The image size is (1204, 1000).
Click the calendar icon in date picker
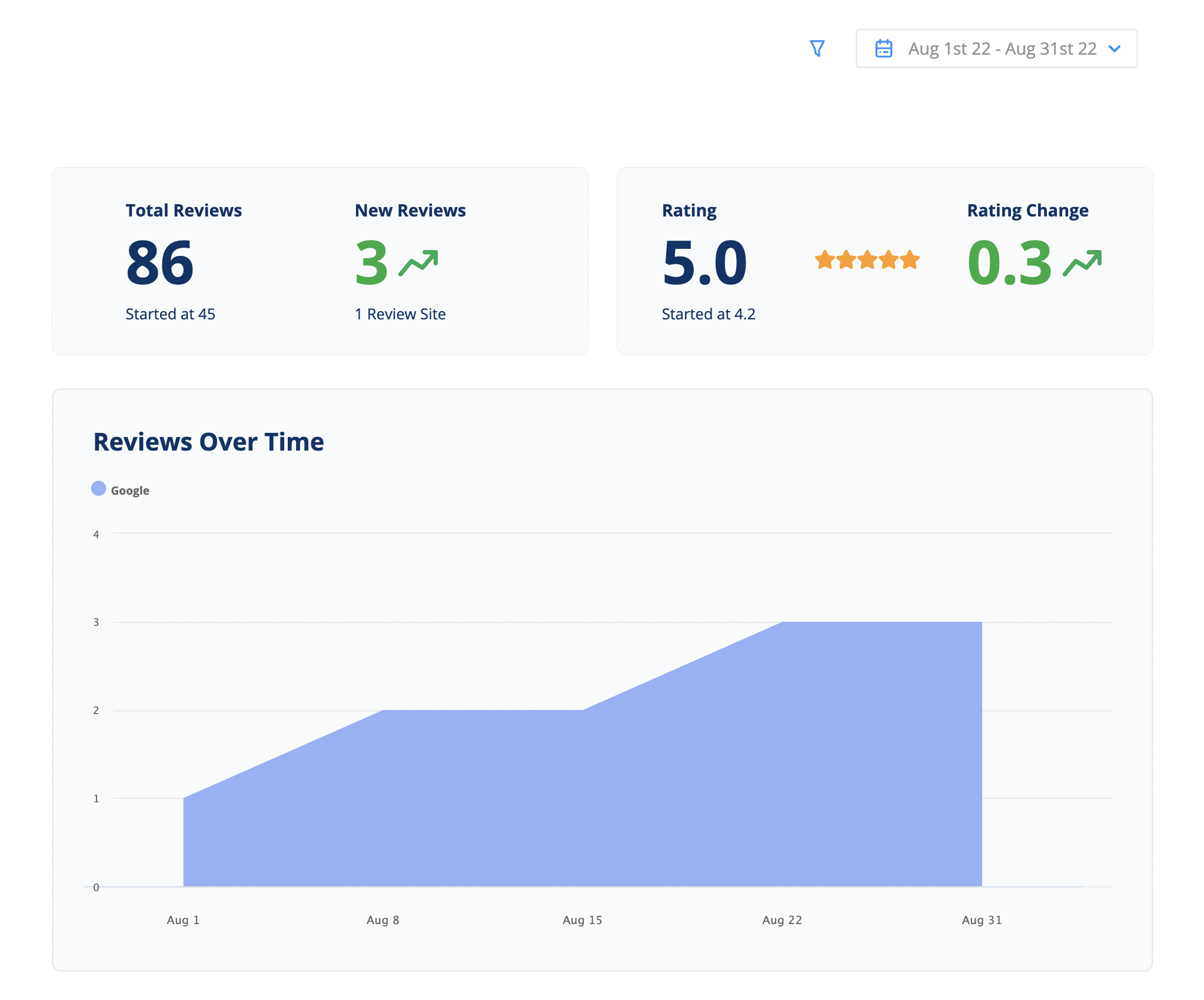coord(884,48)
